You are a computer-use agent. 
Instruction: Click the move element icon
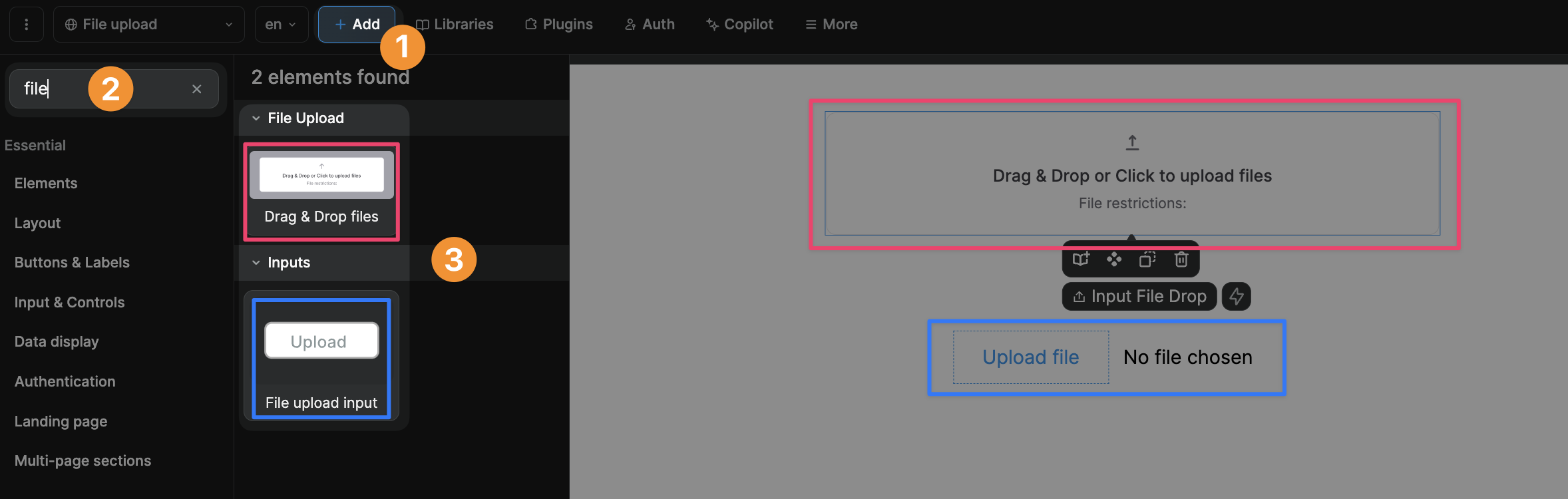pos(1114,259)
